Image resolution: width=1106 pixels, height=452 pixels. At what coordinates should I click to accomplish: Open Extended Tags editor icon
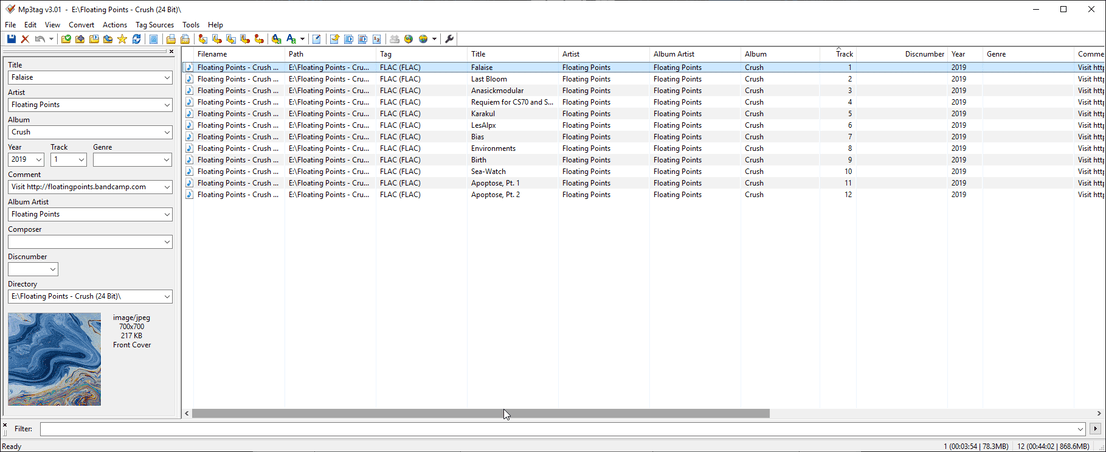tap(317, 39)
